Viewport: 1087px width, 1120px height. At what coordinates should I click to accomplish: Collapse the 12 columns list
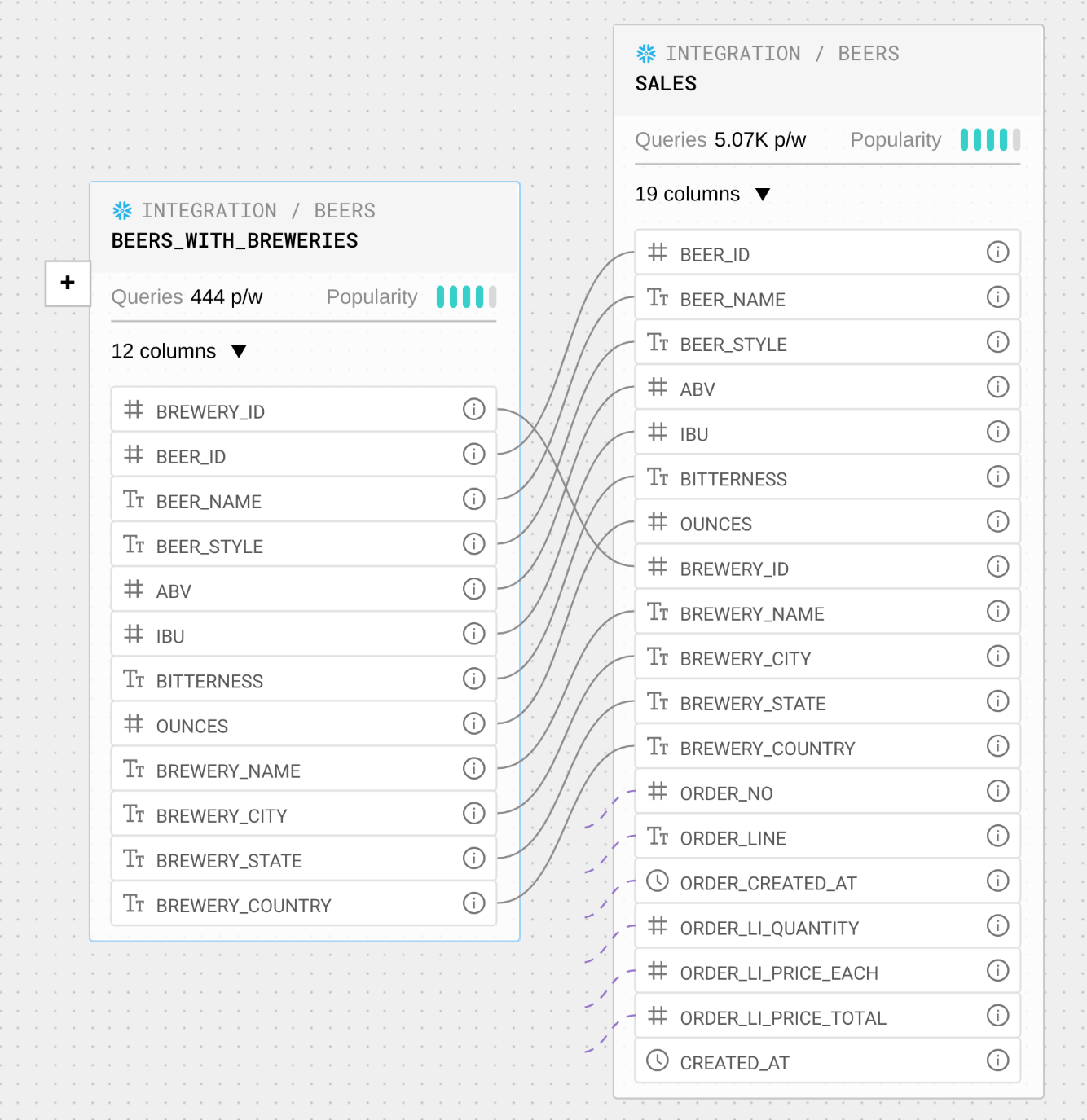point(239,352)
